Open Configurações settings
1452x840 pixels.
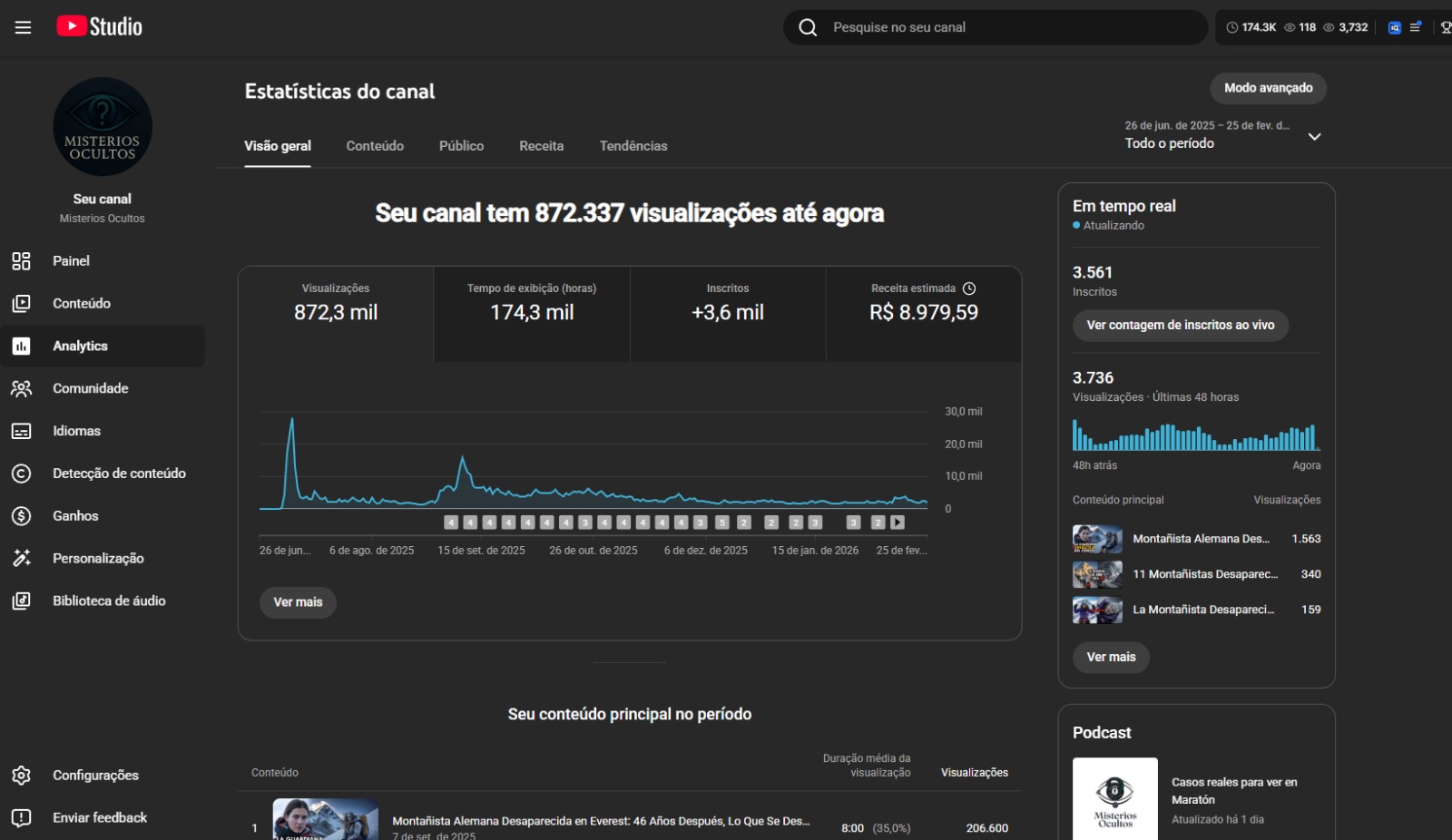pyautogui.click(x=95, y=776)
